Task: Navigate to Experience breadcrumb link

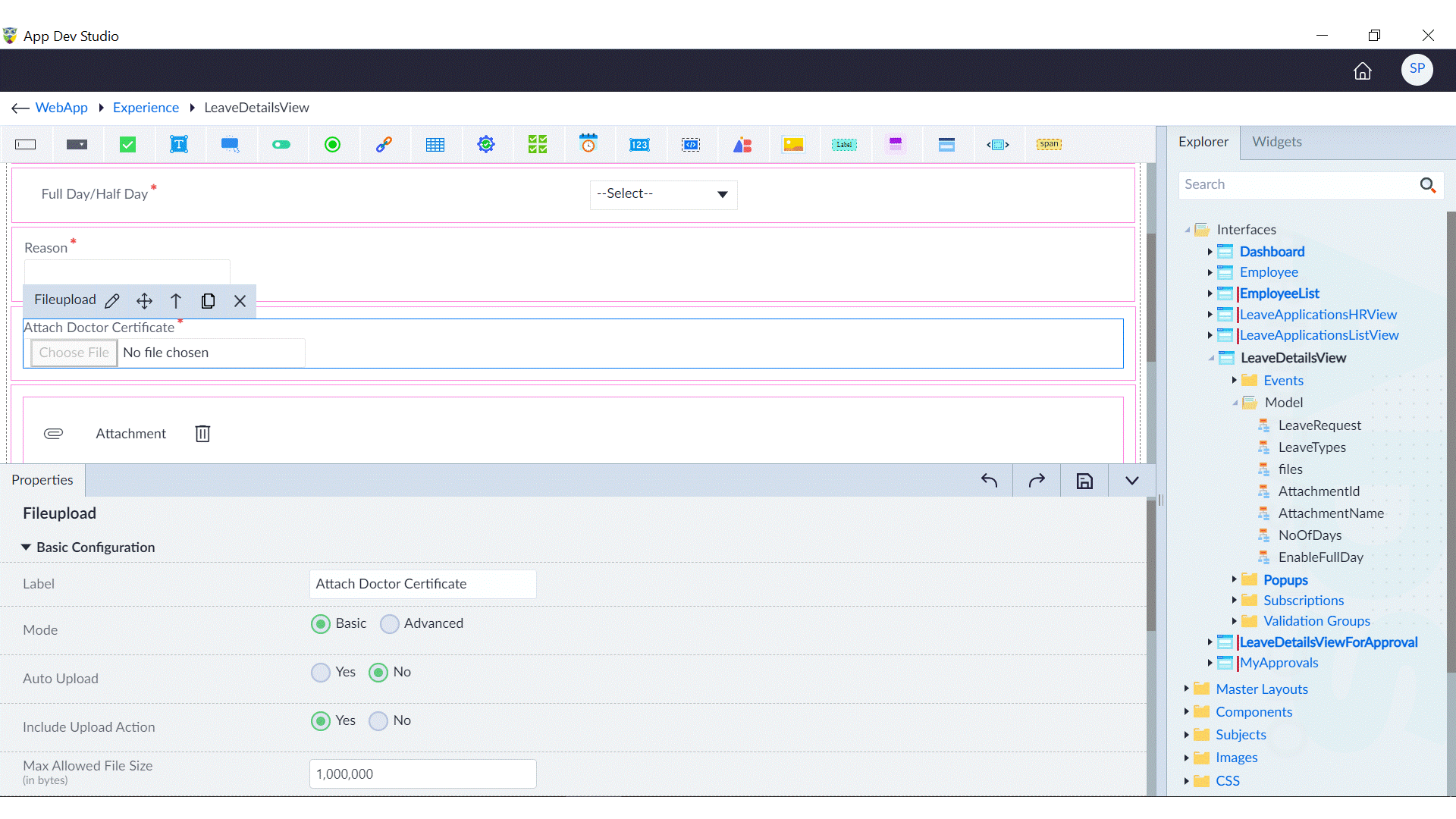Action: [x=146, y=108]
